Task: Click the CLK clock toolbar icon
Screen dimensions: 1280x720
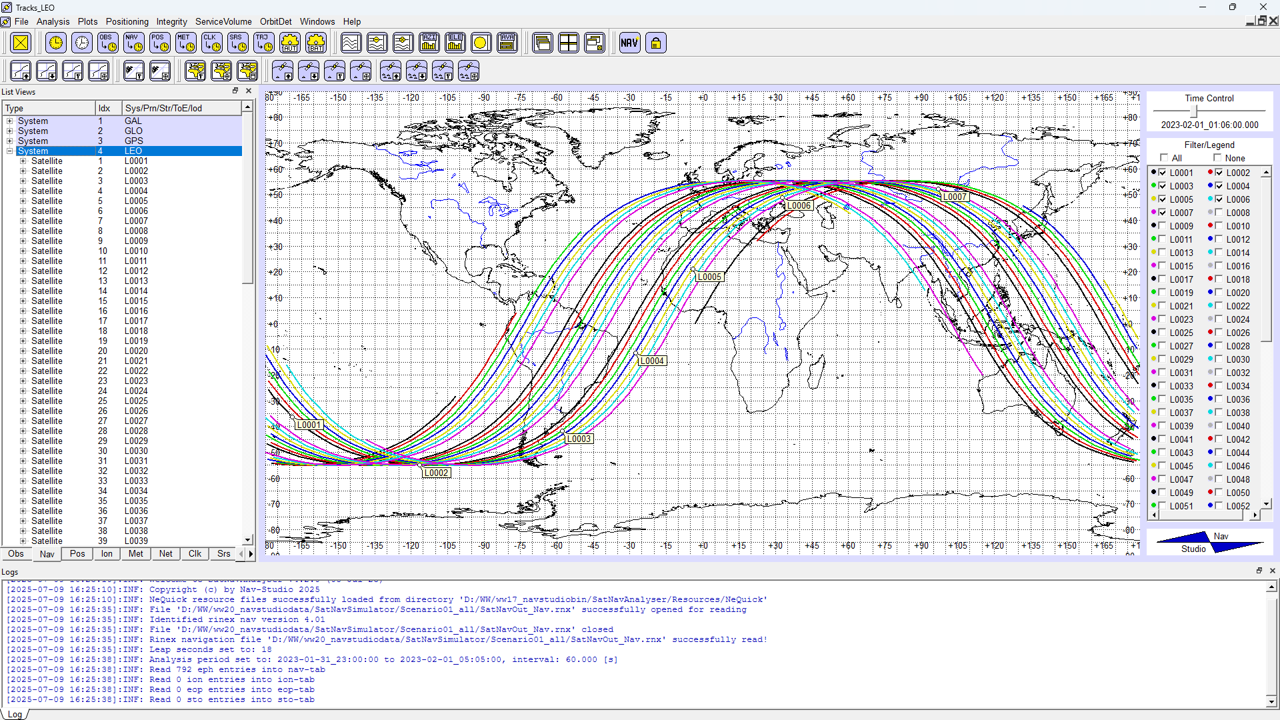Action: (x=211, y=43)
